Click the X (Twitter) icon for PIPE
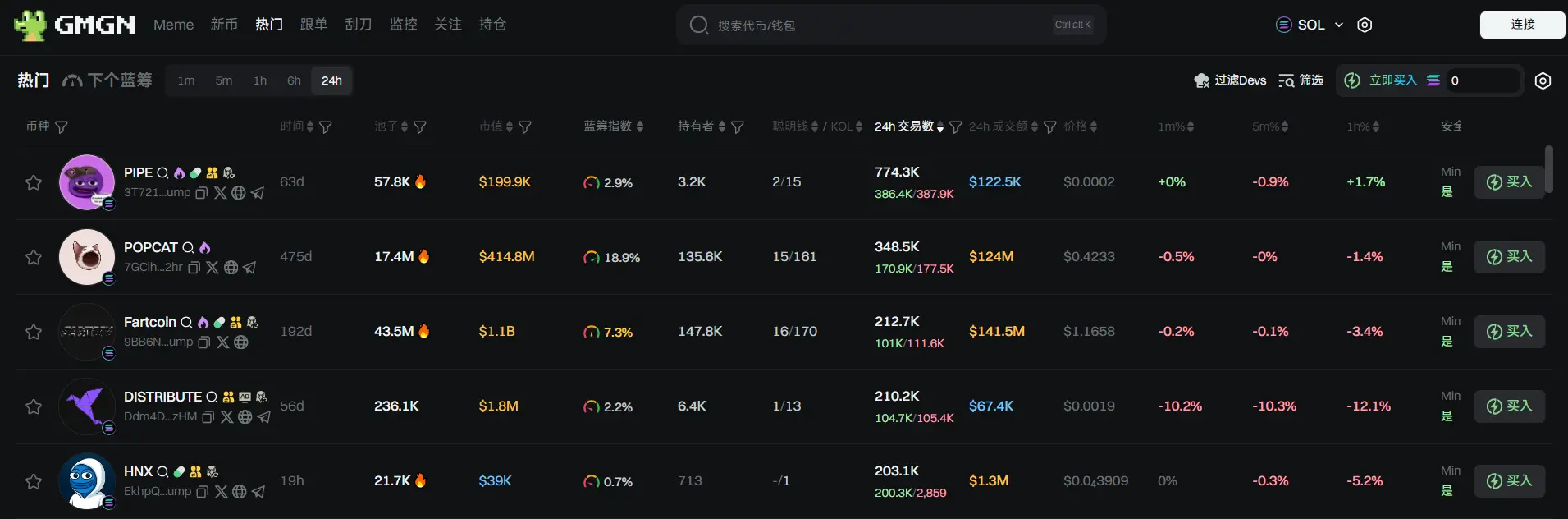Image resolution: width=1568 pixels, height=519 pixels. pyautogui.click(x=220, y=193)
